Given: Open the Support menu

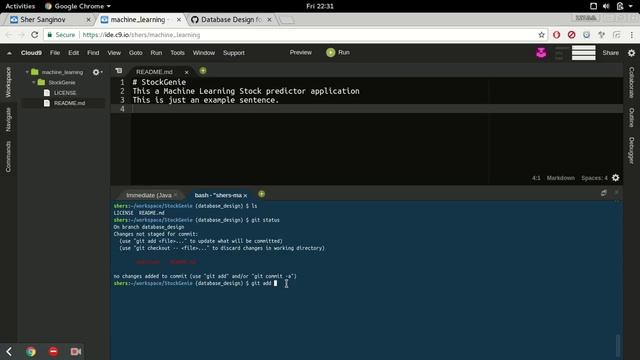Looking at the screenshot, I should pyautogui.click(x=234, y=53).
